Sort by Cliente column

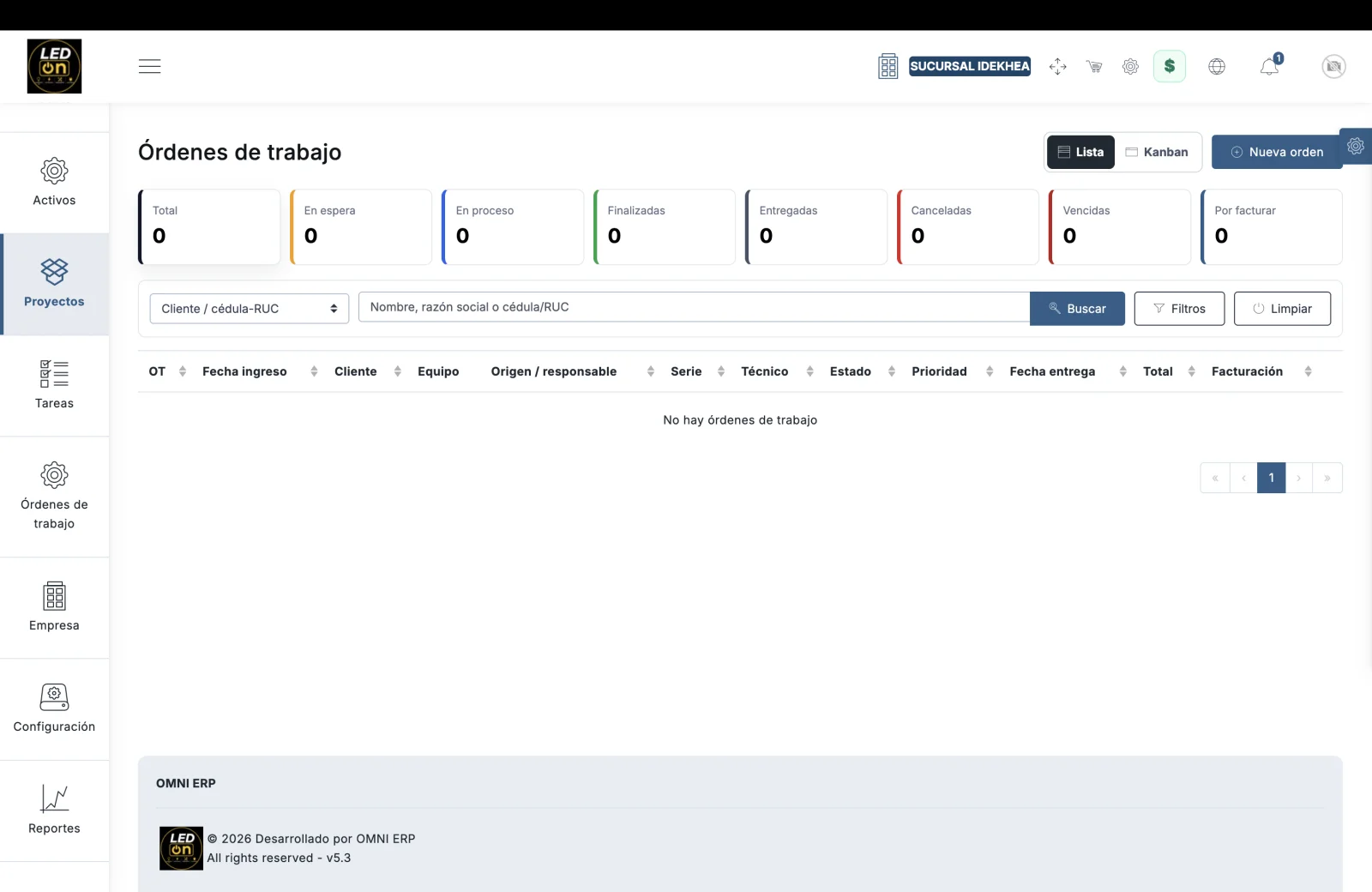(368, 371)
